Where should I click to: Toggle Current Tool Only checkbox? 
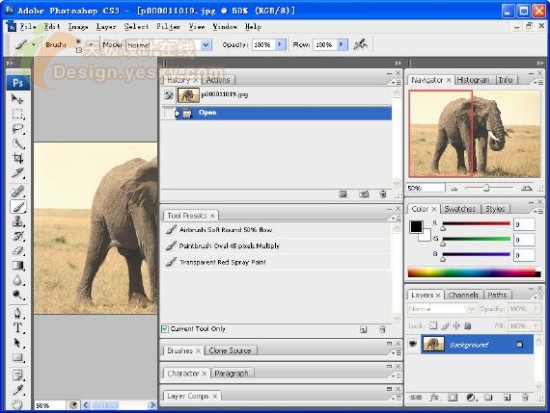point(165,329)
